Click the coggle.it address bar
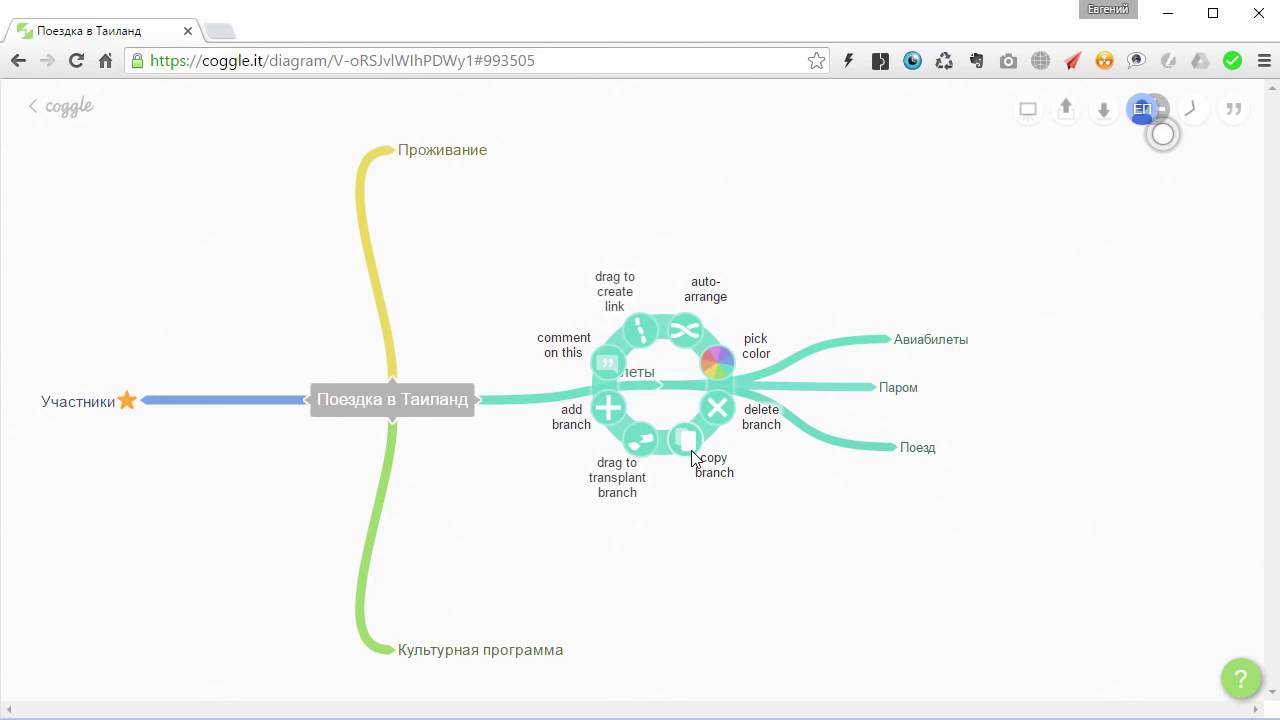This screenshot has height=720, width=1280. [475, 61]
